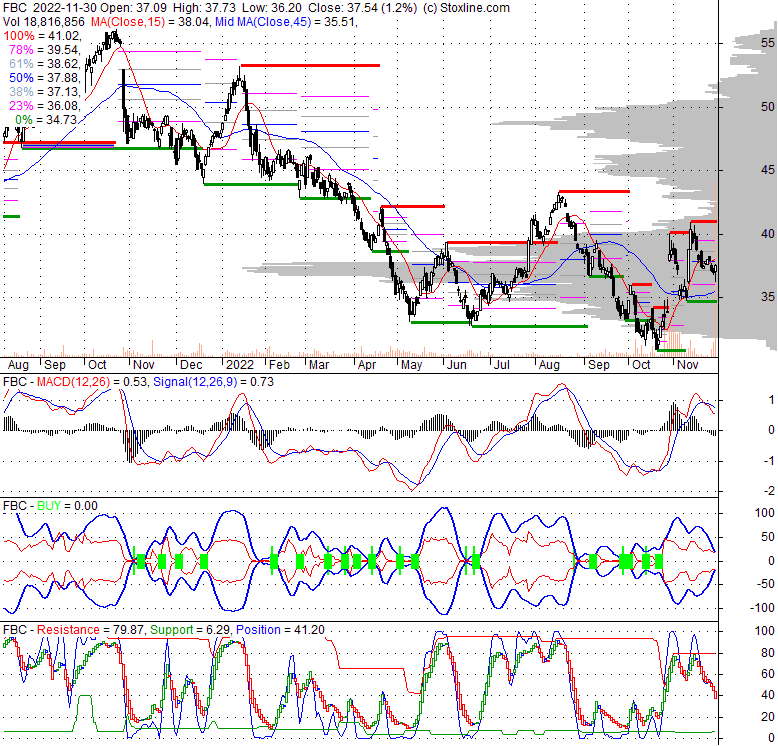Click the 50% = 37.88 Fibonacci level
The height and width of the screenshot is (746, 778).
[x=45, y=78]
